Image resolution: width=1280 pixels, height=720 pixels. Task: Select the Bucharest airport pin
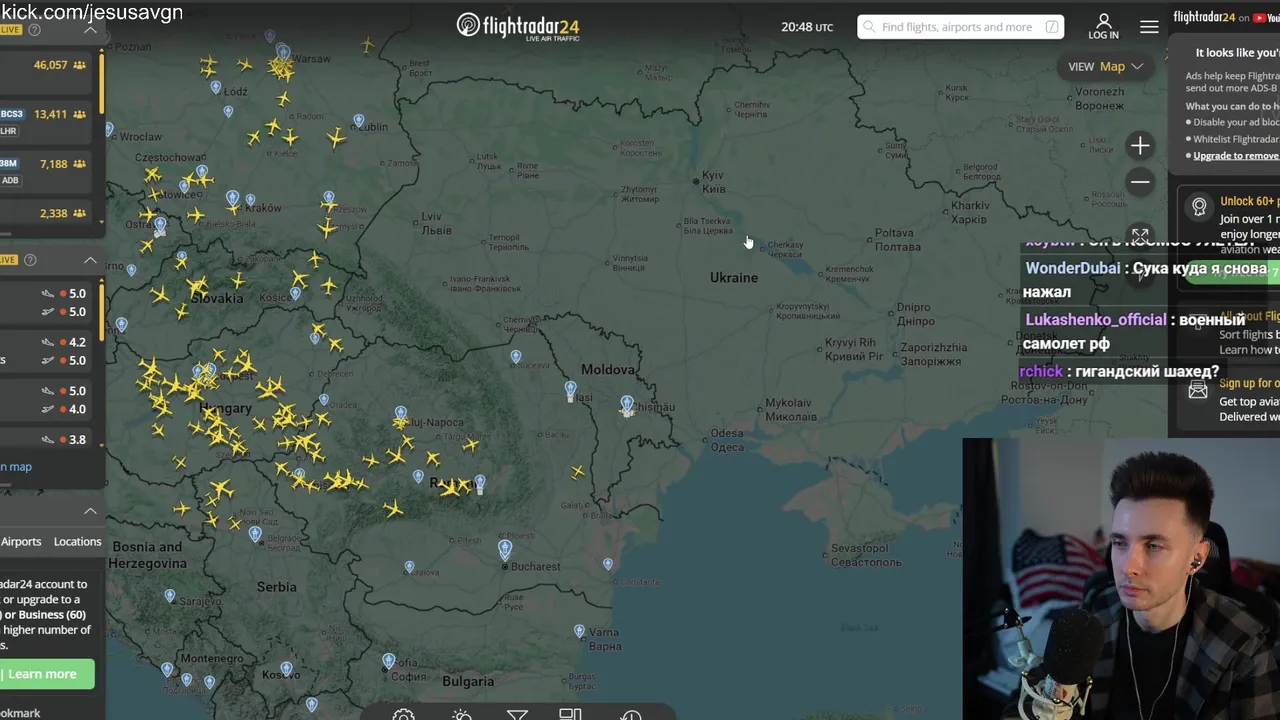tap(505, 548)
